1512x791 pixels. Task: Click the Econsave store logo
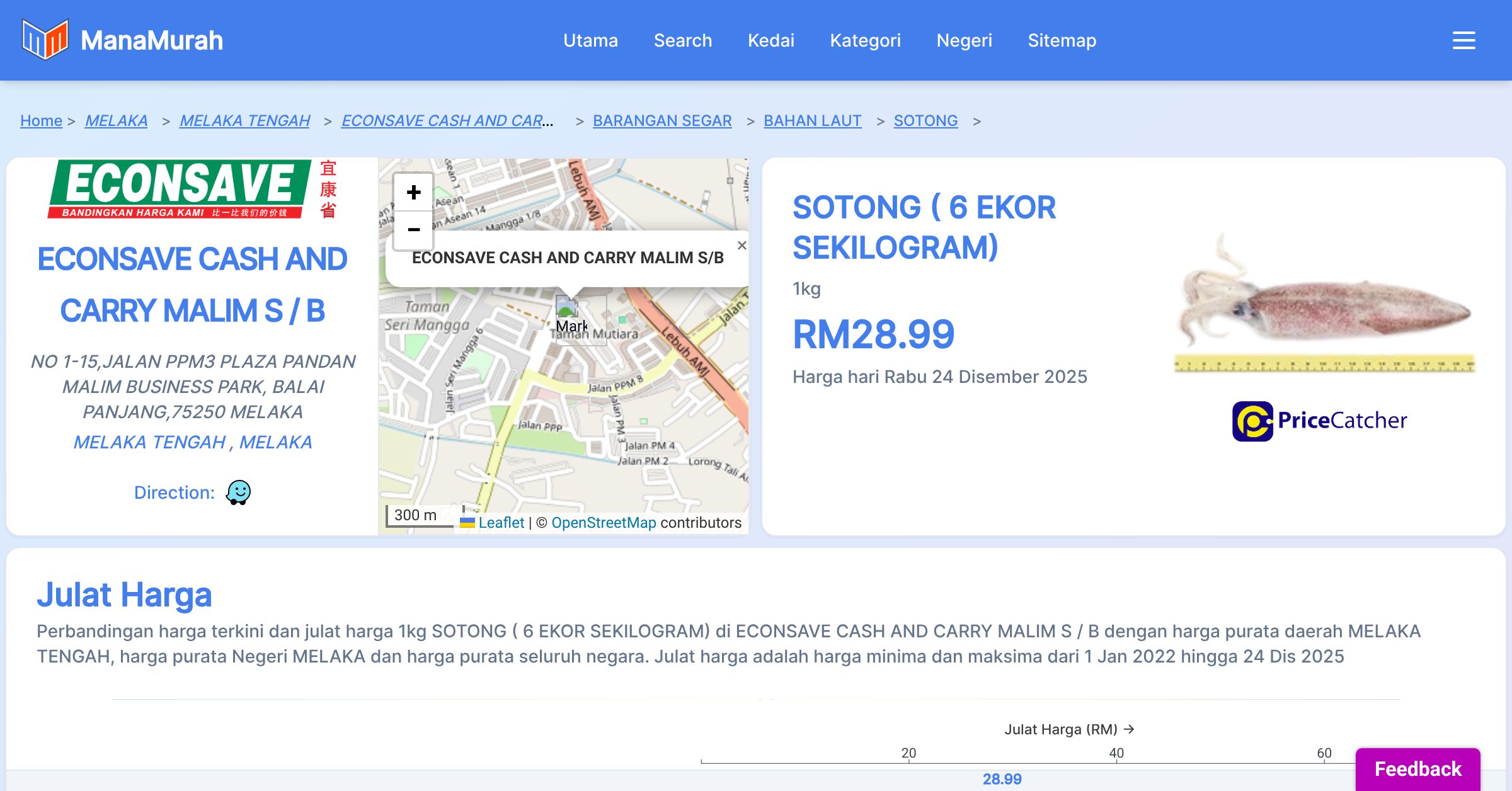click(193, 189)
